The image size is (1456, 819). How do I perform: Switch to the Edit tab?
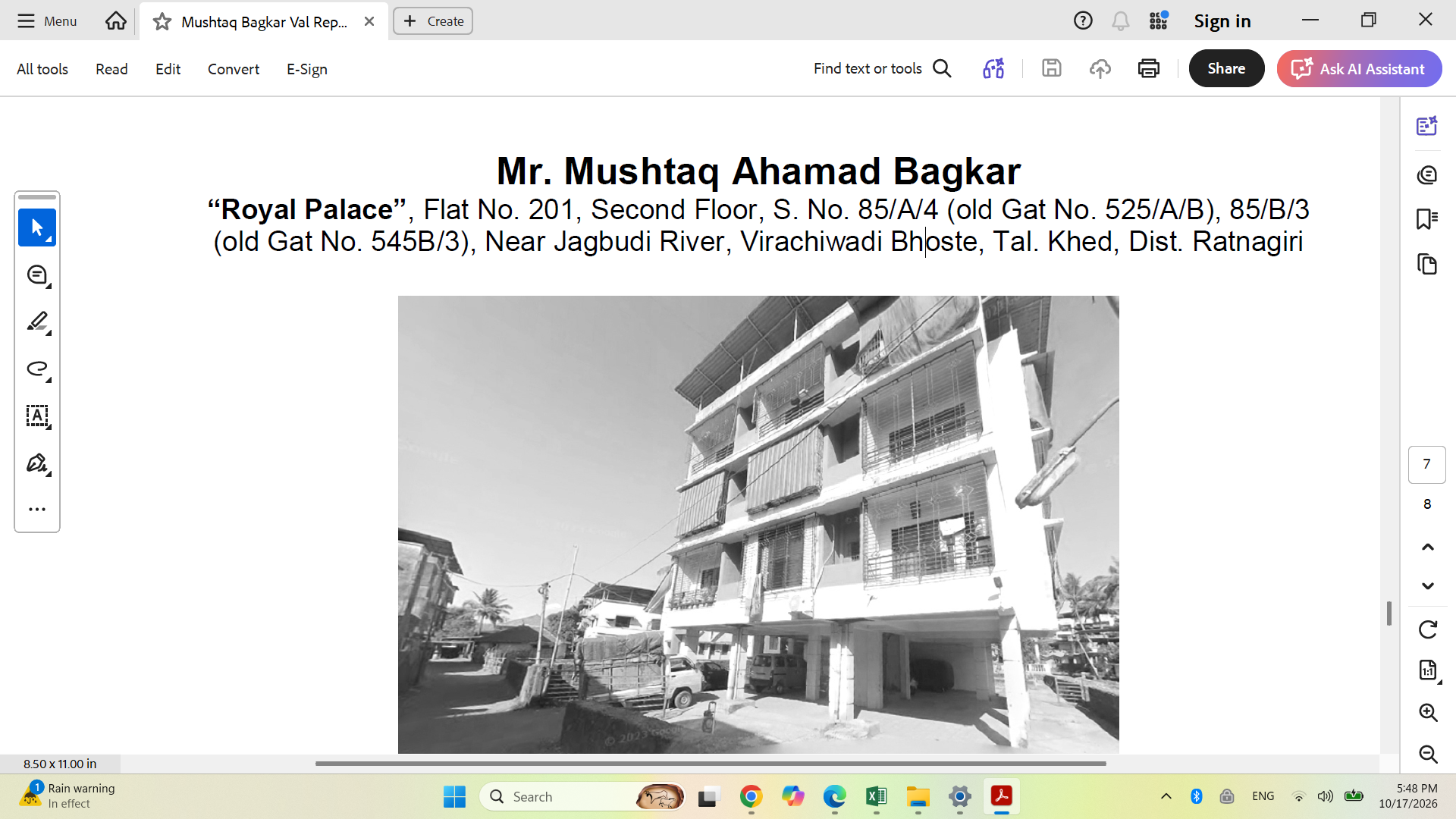click(x=168, y=69)
